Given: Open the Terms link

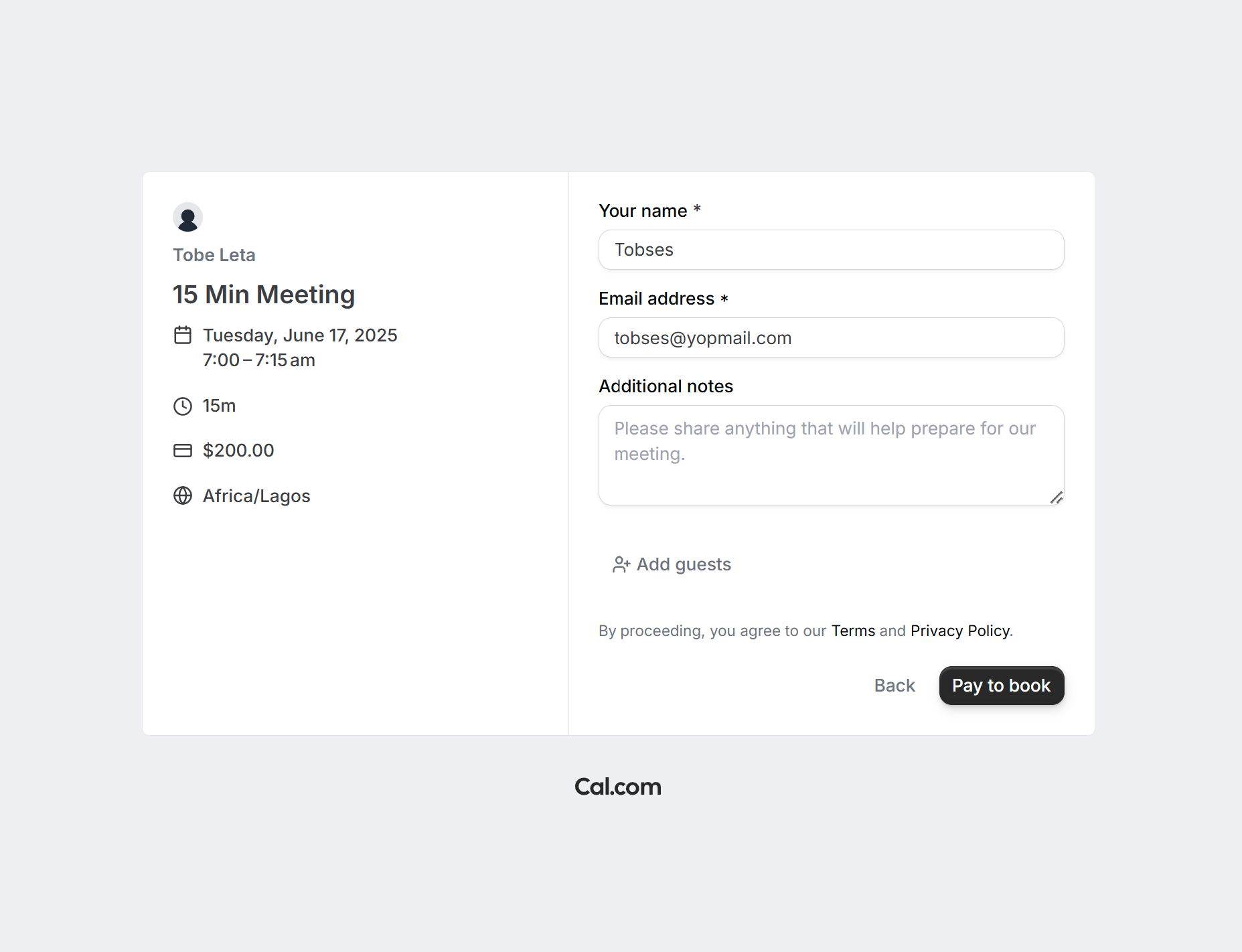Looking at the screenshot, I should (853, 631).
